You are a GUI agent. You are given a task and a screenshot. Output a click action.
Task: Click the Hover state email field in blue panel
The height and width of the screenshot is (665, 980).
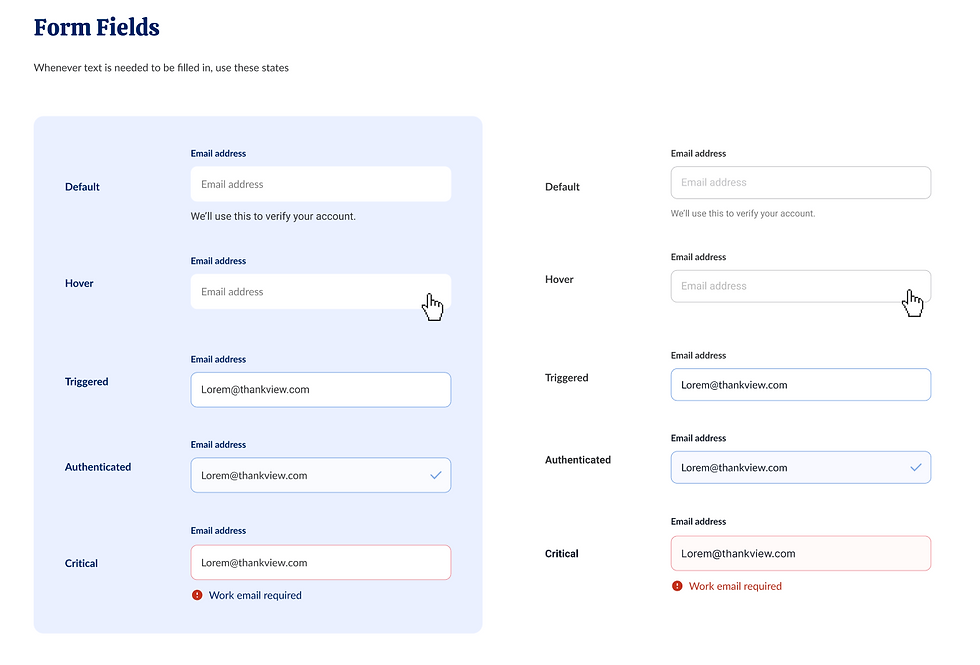(x=321, y=291)
